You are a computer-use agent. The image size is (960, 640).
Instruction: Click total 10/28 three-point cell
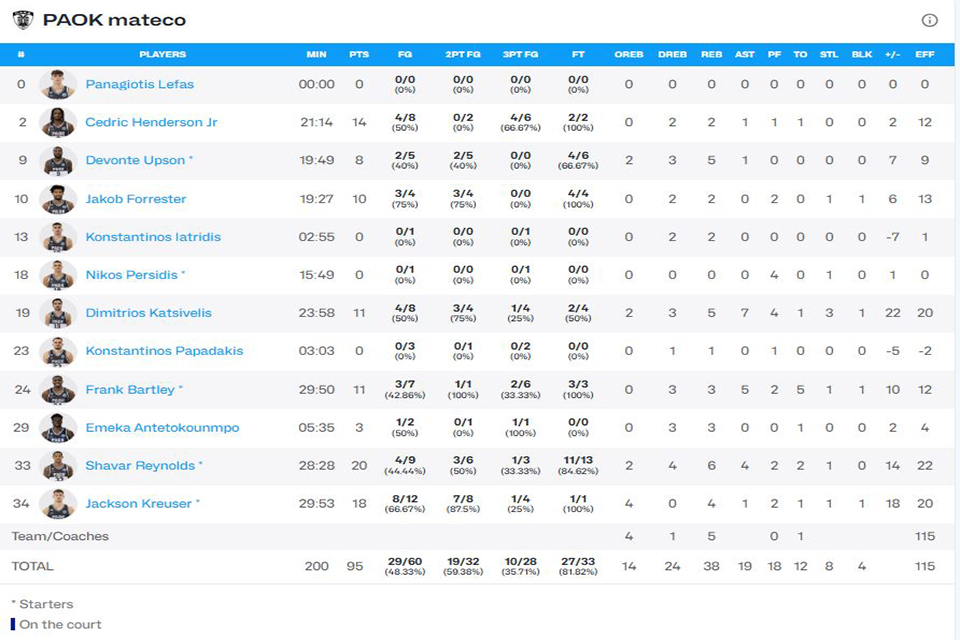520,566
